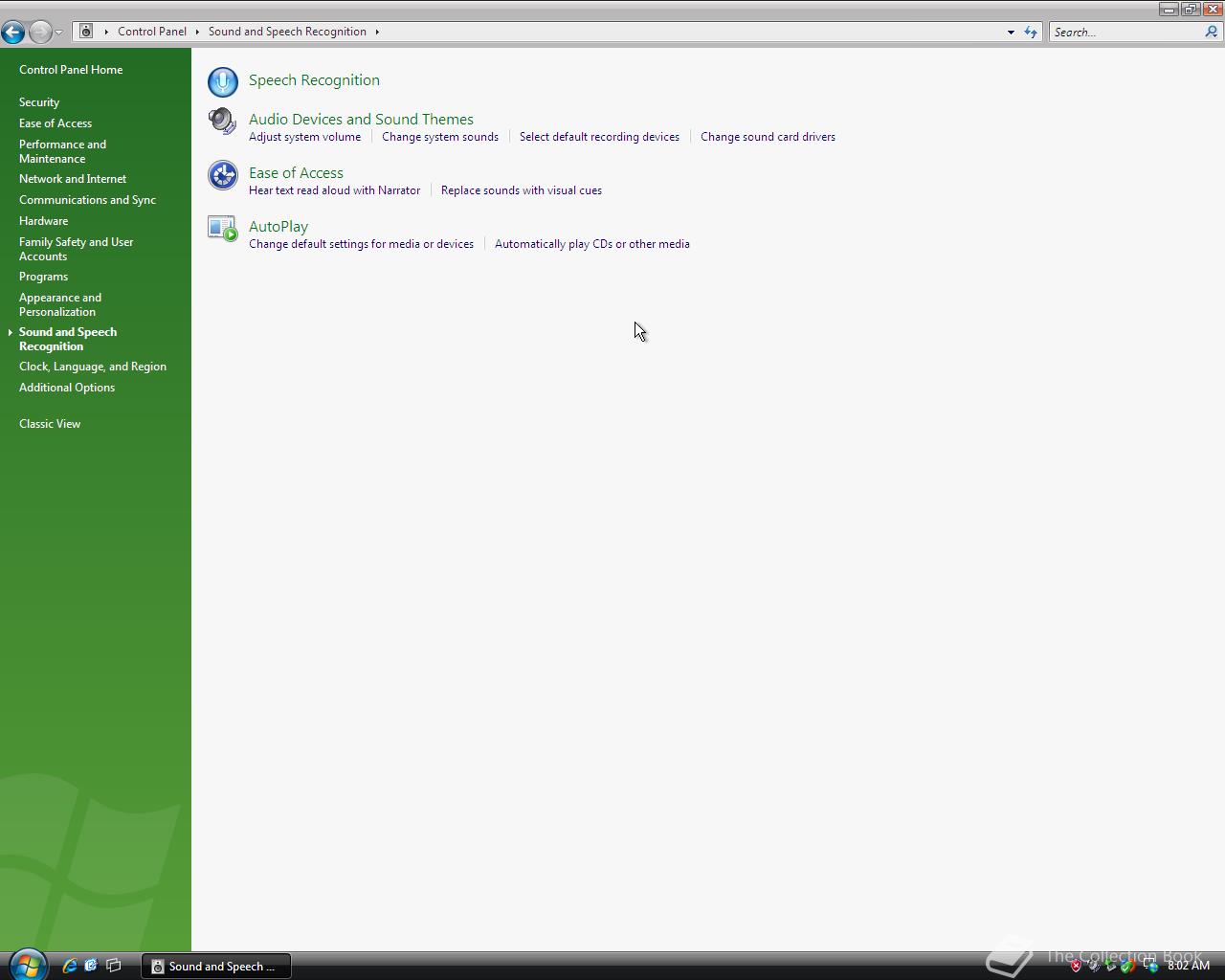1225x980 pixels.
Task: Click the red security shield tray icon
Action: tap(1076, 966)
